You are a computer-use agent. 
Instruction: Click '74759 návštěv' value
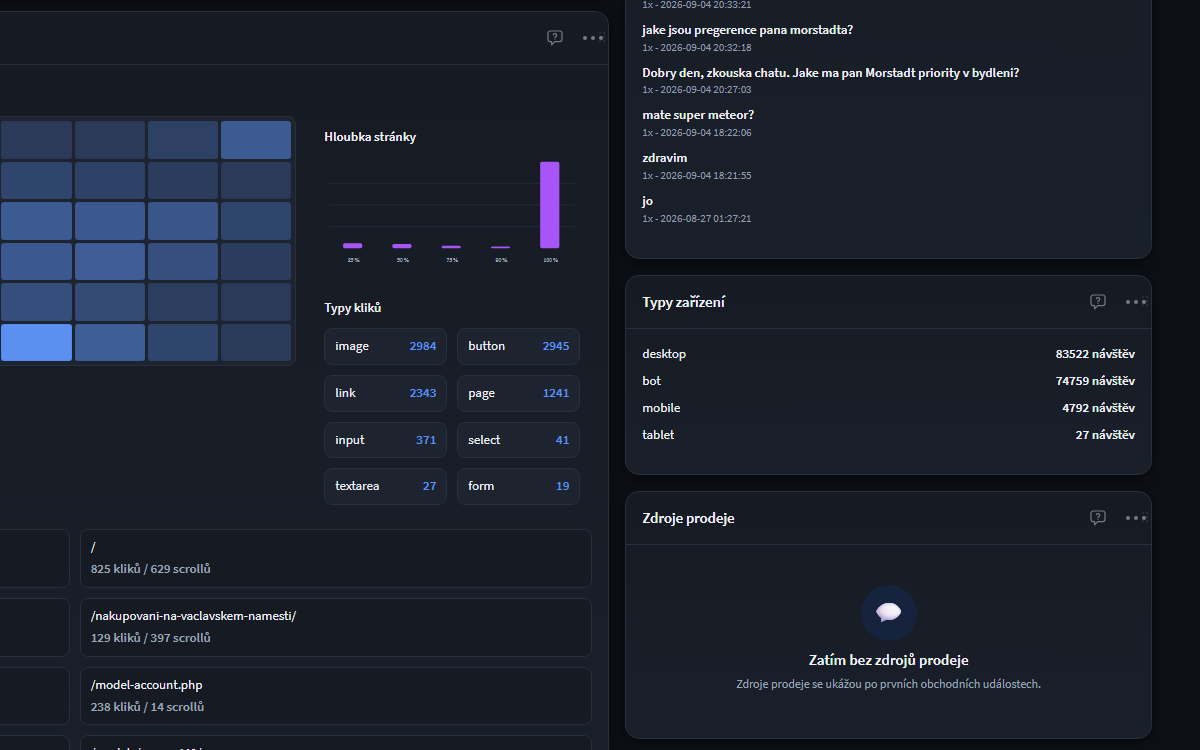pos(1095,381)
